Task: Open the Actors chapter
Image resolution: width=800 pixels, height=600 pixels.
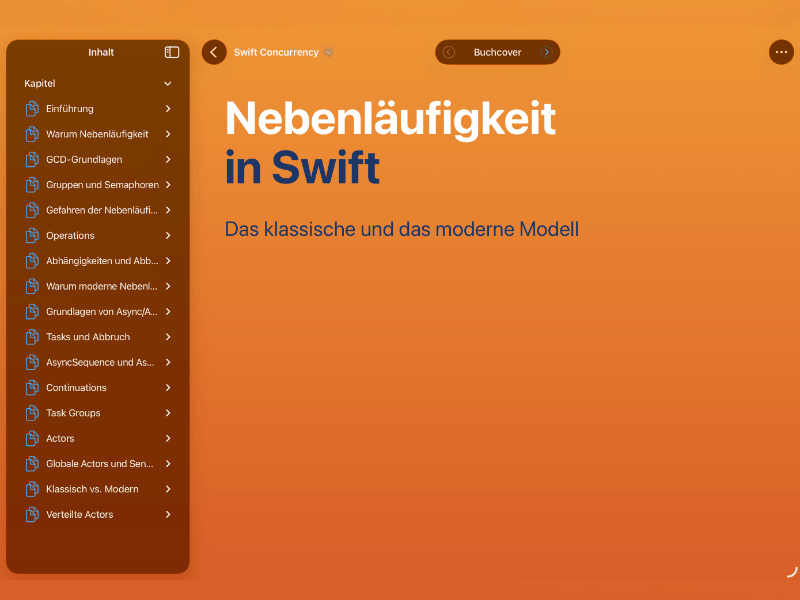Action: 98,438
